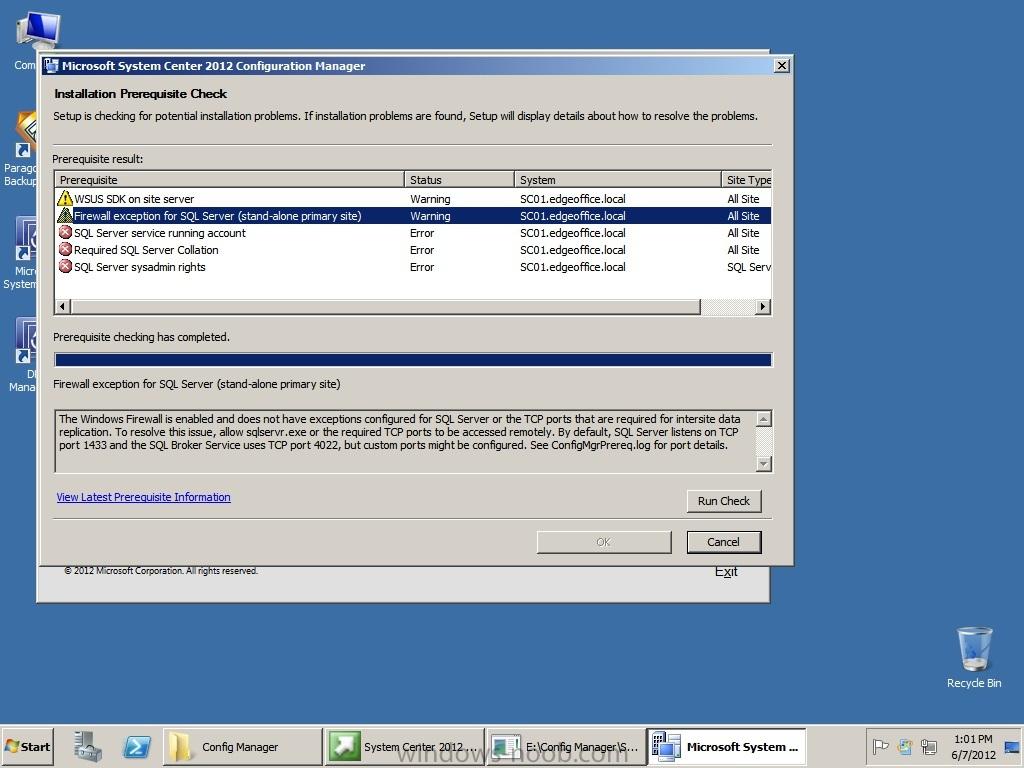Sort by the Prerequisite column header
The height and width of the screenshot is (768, 1024).
[230, 180]
